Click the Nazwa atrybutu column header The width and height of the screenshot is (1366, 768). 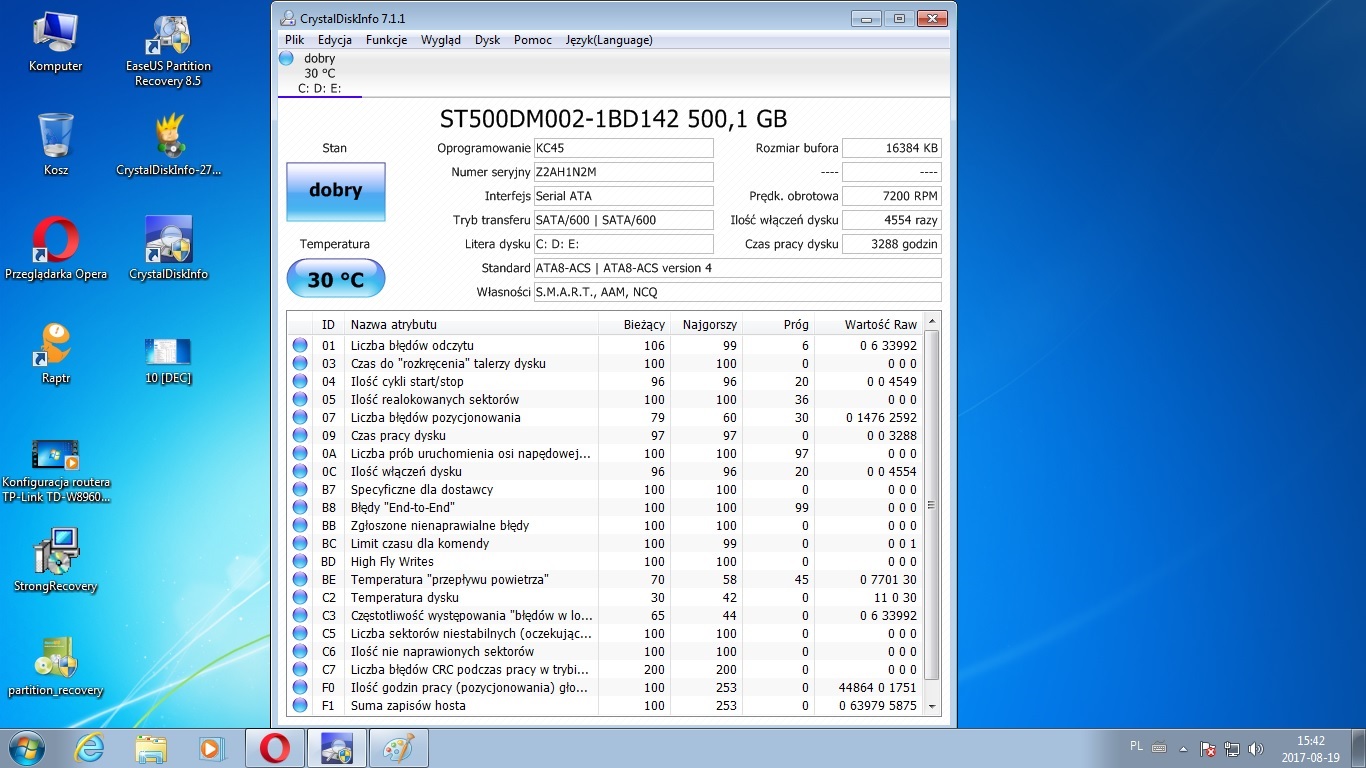(x=471, y=324)
